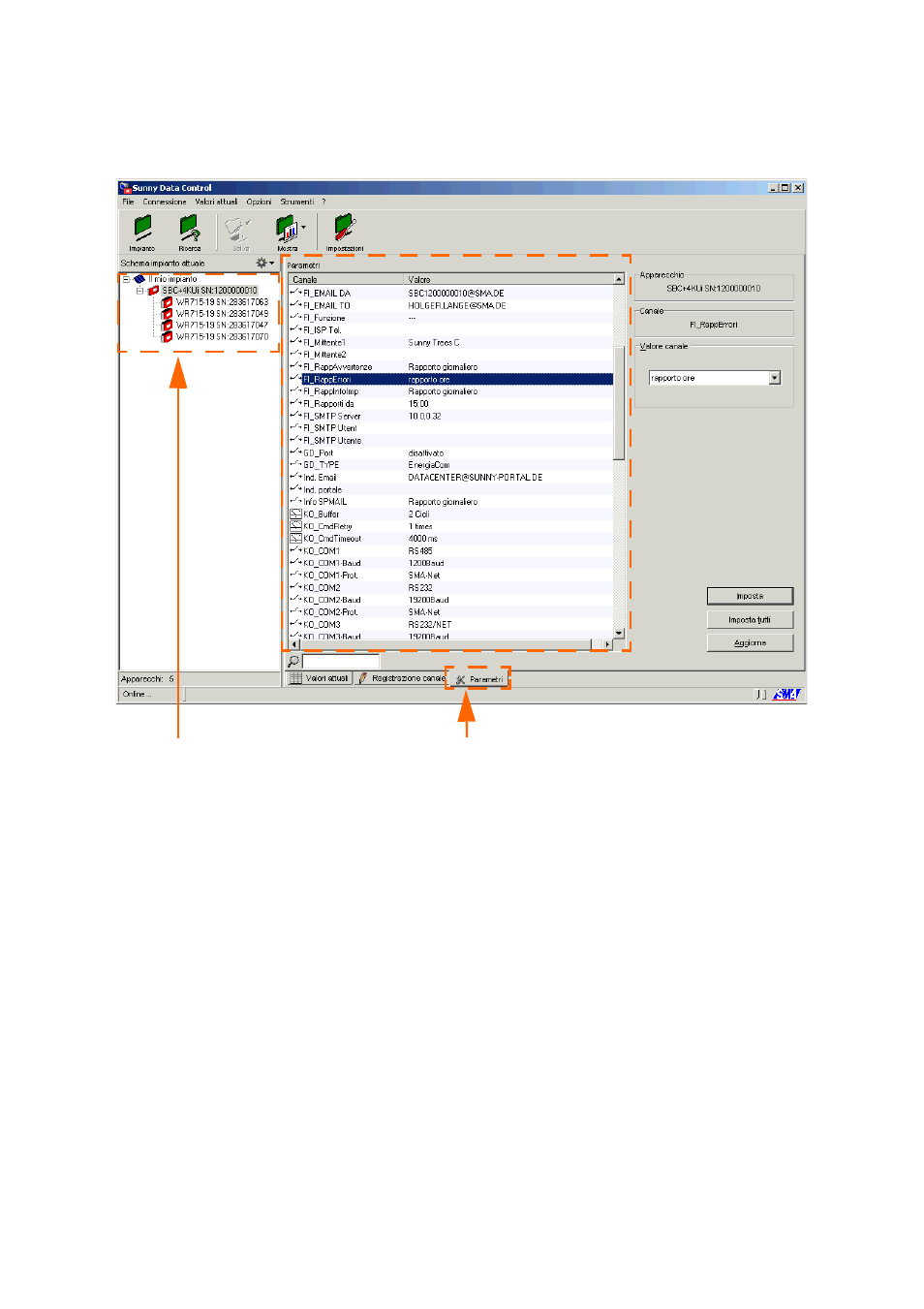This screenshot has width=924, height=1309.
Task: Click the Il mio impianto plant icon
Action: [x=139, y=279]
